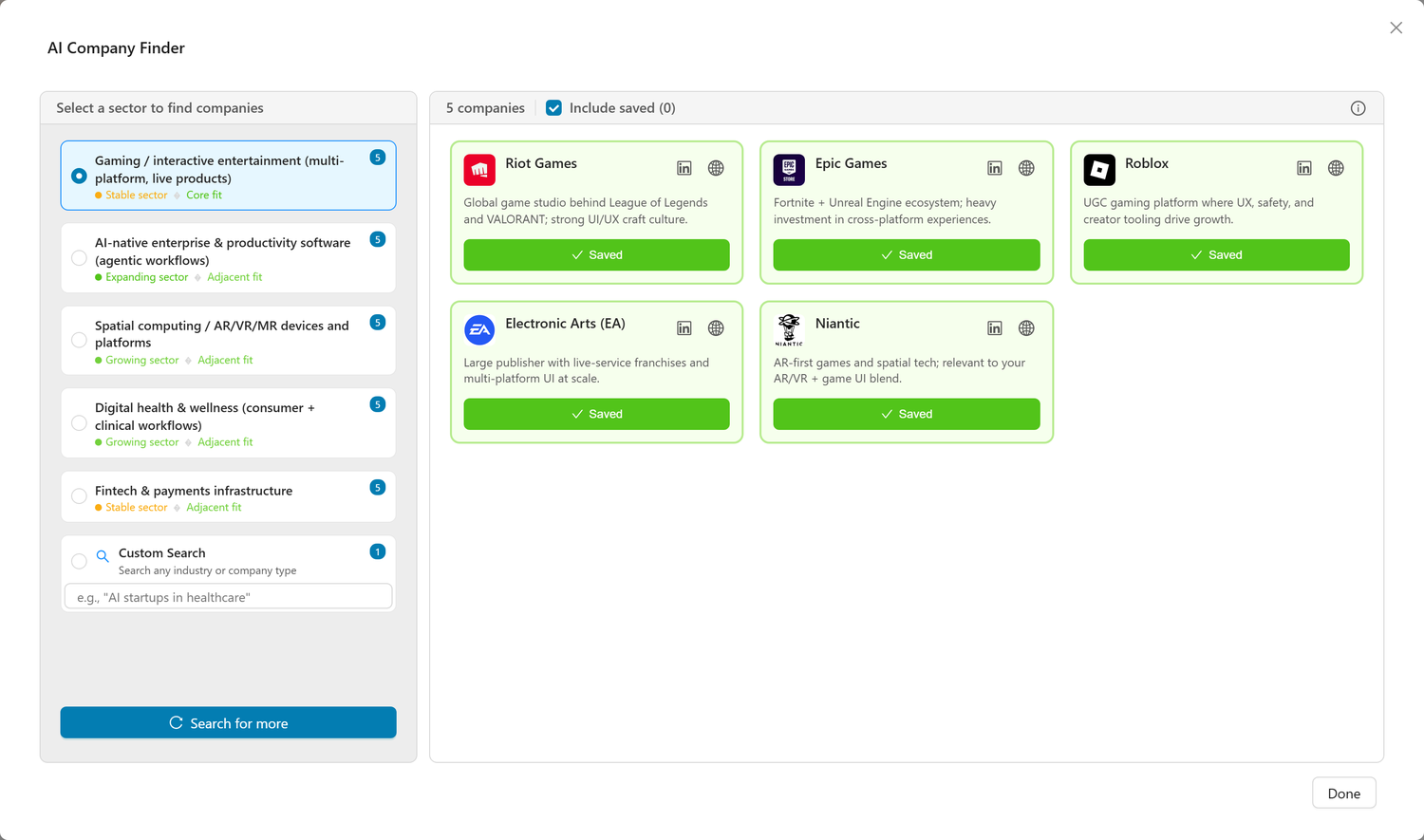Image resolution: width=1424 pixels, height=840 pixels.
Task: Select Digital health & wellness radio button
Action: pyautogui.click(x=79, y=423)
